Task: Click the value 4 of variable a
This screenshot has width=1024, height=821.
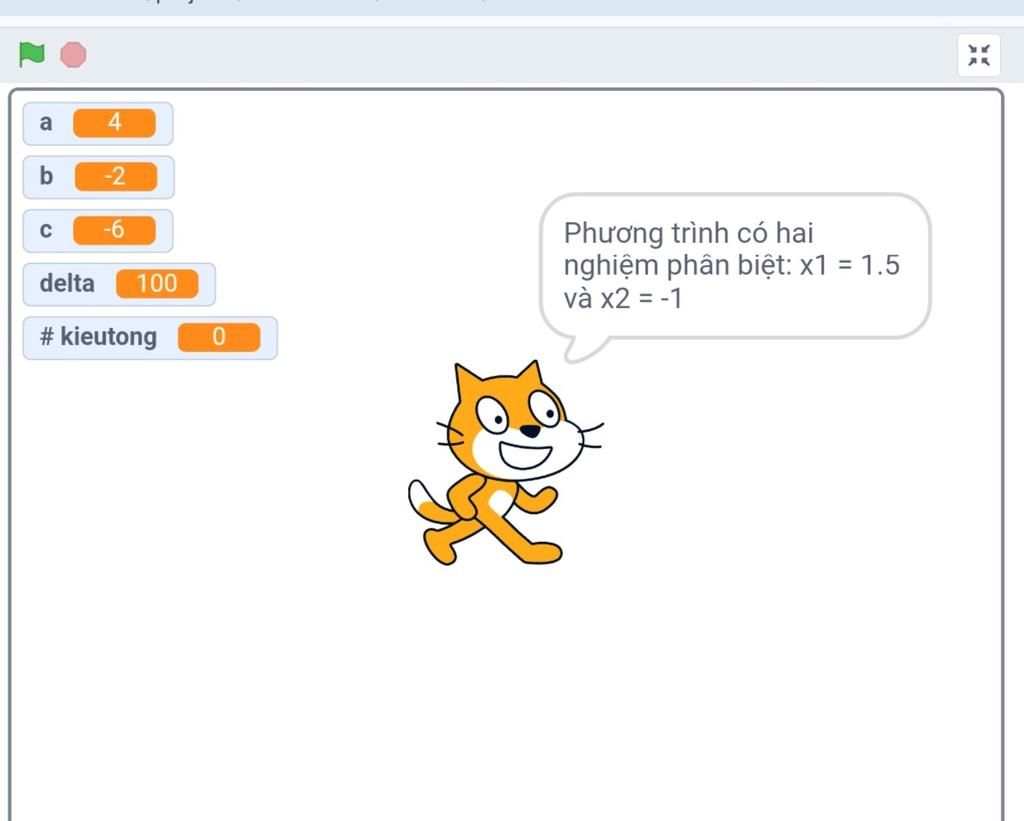Action: pos(114,123)
